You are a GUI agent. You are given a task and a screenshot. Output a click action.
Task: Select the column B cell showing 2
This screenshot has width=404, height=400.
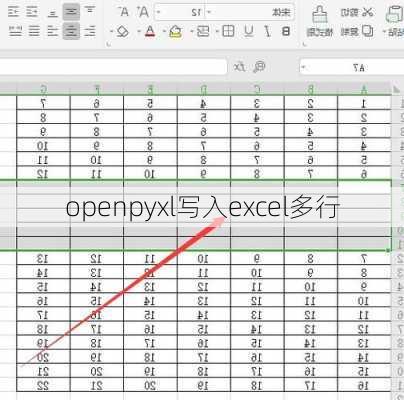pyautogui.click(x=311, y=103)
